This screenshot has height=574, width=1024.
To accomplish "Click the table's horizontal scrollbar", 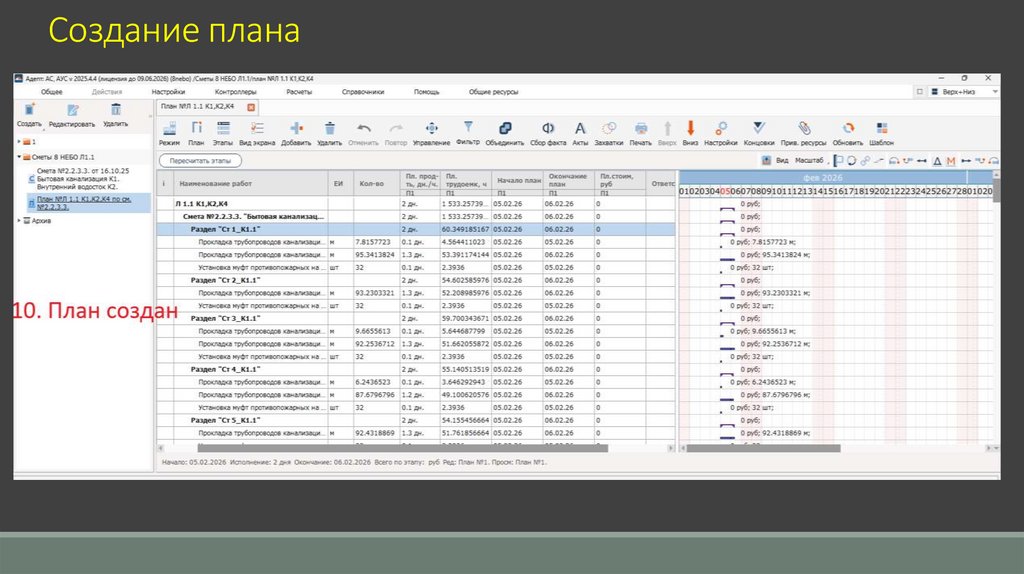I will tap(402, 448).
